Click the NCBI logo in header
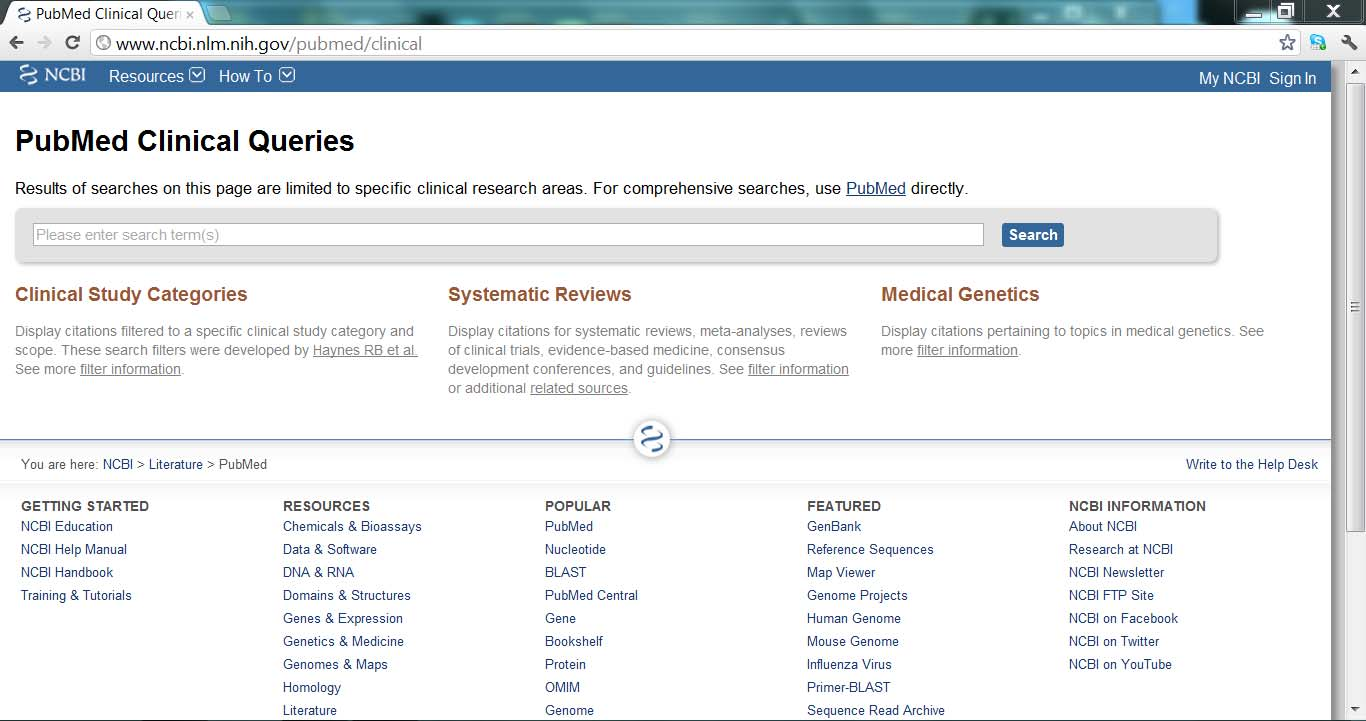This screenshot has width=1366, height=721. [x=53, y=75]
